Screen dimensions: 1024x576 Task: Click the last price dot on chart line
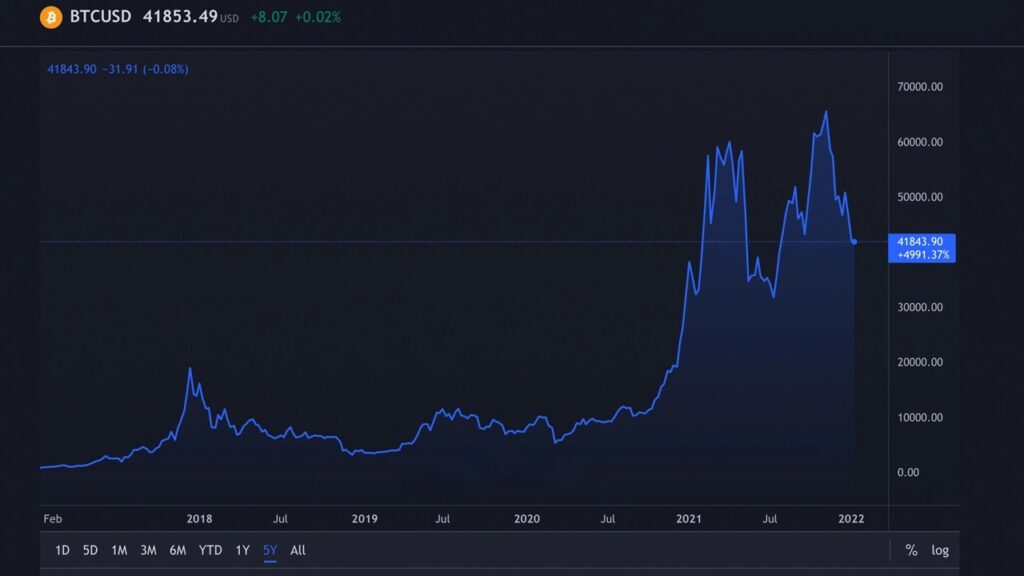[854, 242]
